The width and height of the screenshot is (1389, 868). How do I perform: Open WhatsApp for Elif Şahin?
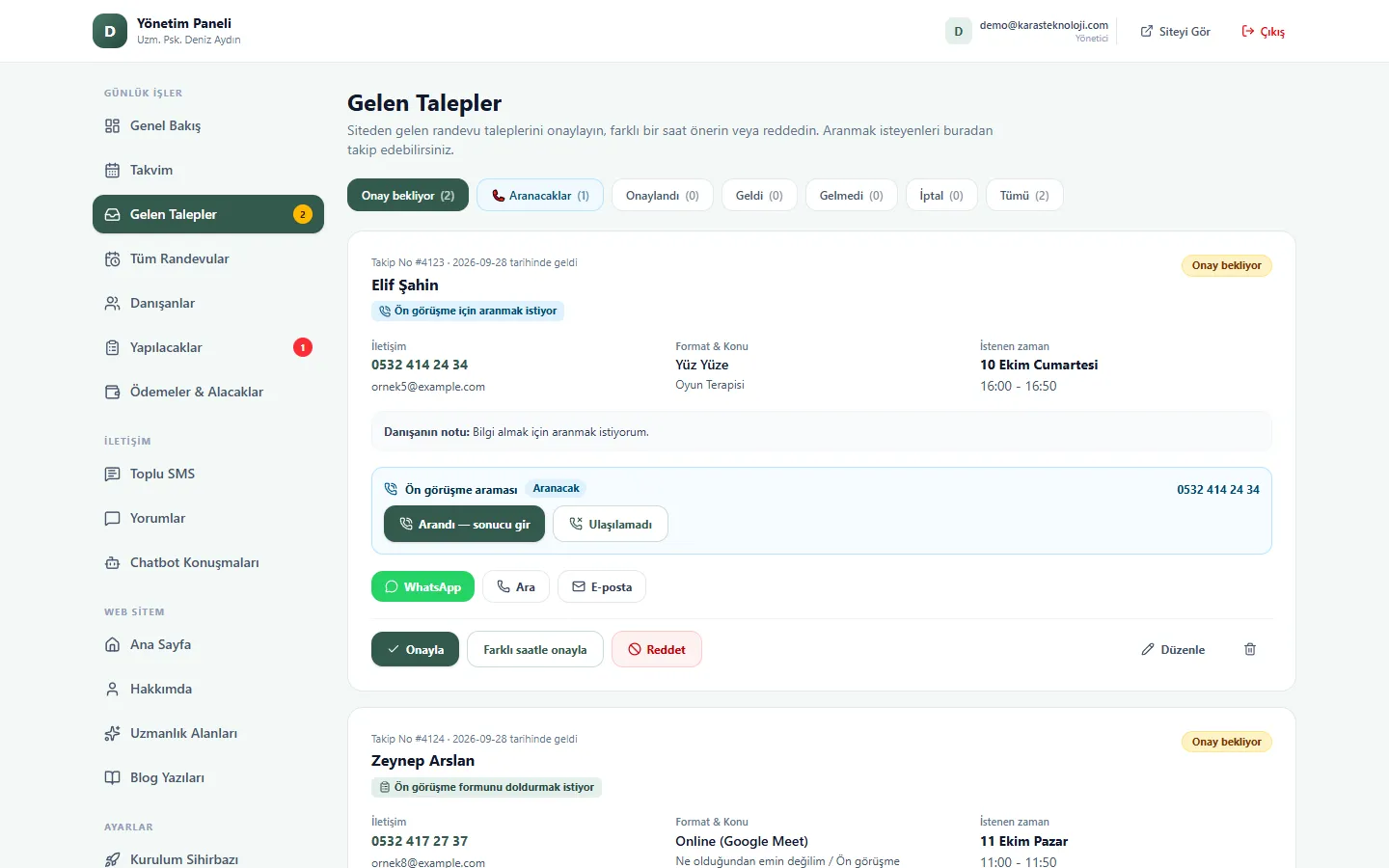[x=422, y=586]
